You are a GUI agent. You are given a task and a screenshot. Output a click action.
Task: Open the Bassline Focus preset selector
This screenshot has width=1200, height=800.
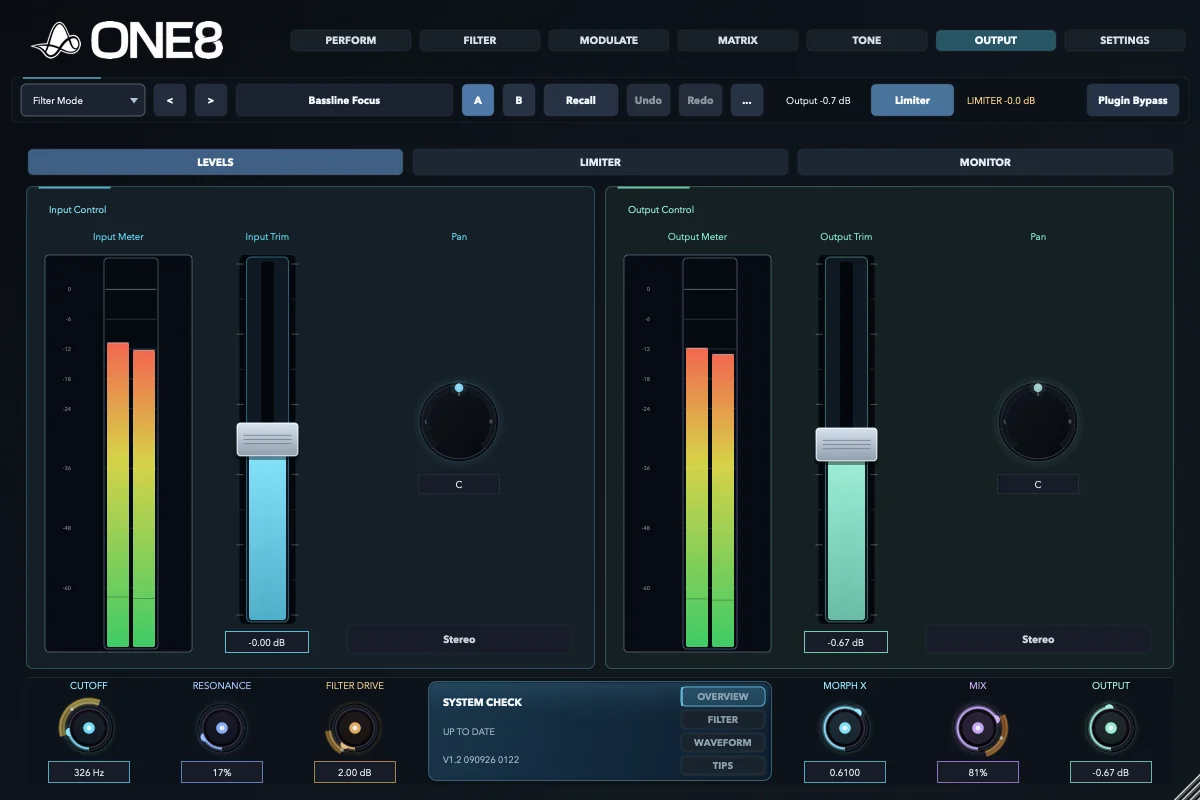tap(345, 100)
